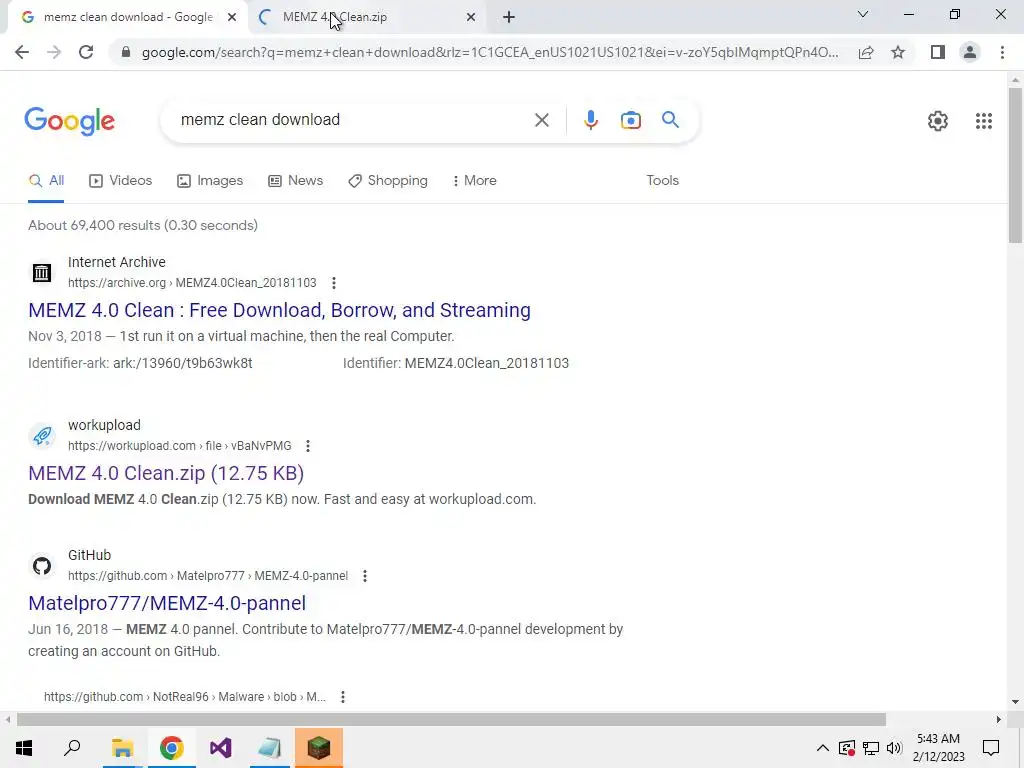Switch to News results
This screenshot has height=768, width=1024.
pos(296,181)
